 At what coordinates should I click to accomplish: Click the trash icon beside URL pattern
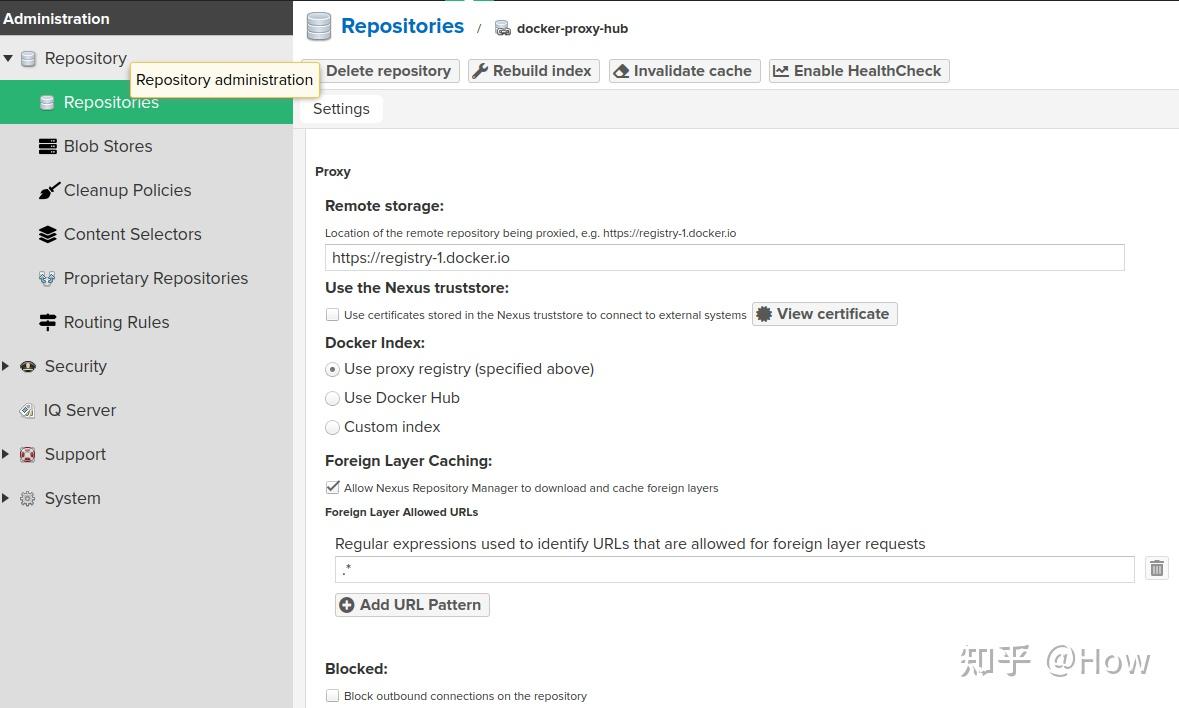tap(1156, 569)
